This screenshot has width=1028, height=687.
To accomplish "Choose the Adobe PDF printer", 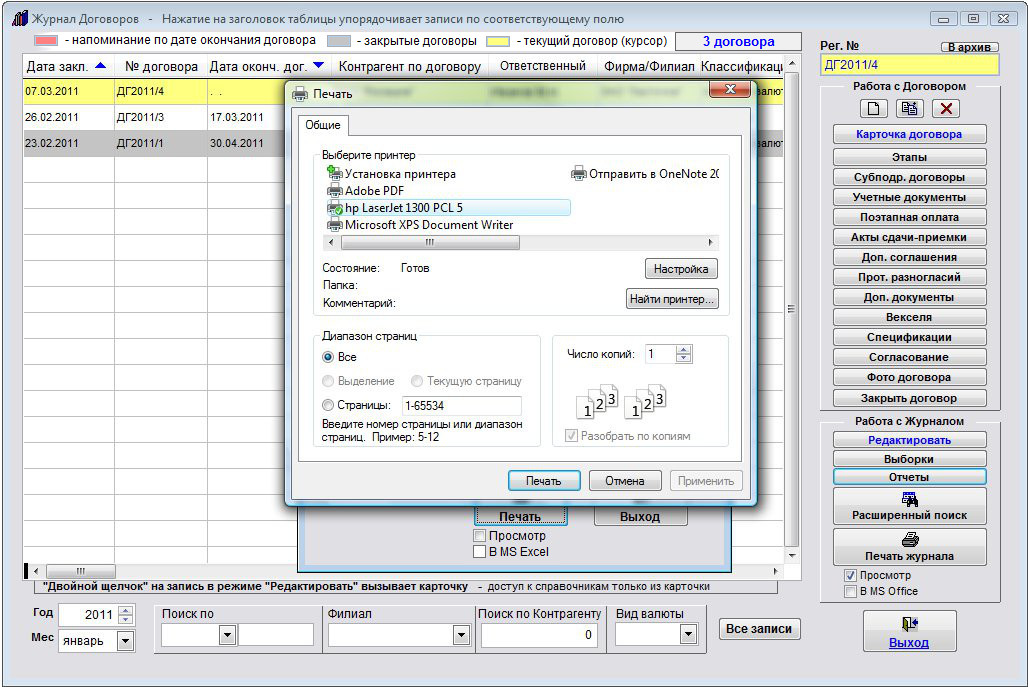I will point(374,190).
